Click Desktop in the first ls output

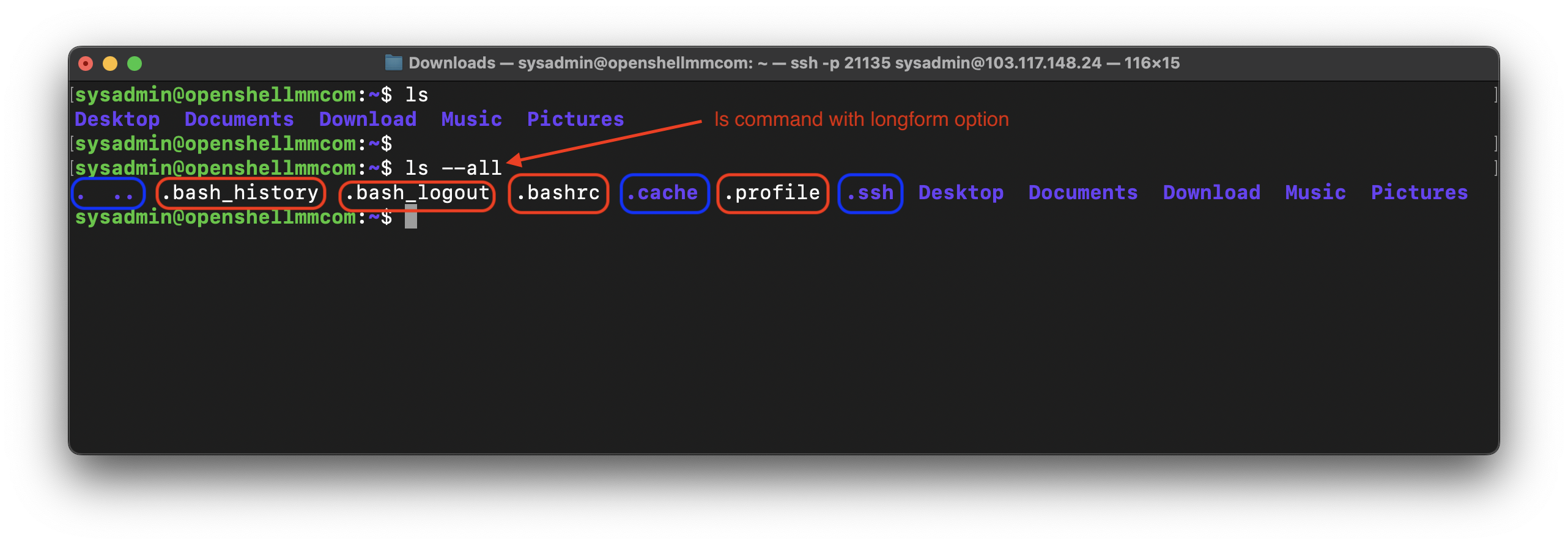[117, 119]
